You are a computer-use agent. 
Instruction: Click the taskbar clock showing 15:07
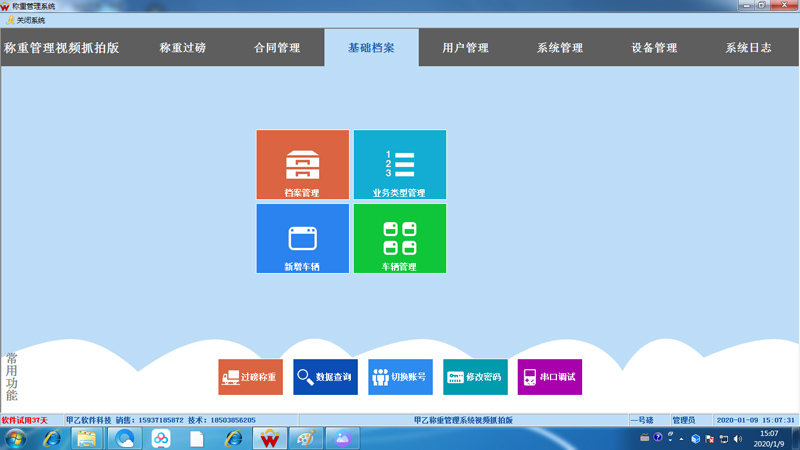coord(769,438)
